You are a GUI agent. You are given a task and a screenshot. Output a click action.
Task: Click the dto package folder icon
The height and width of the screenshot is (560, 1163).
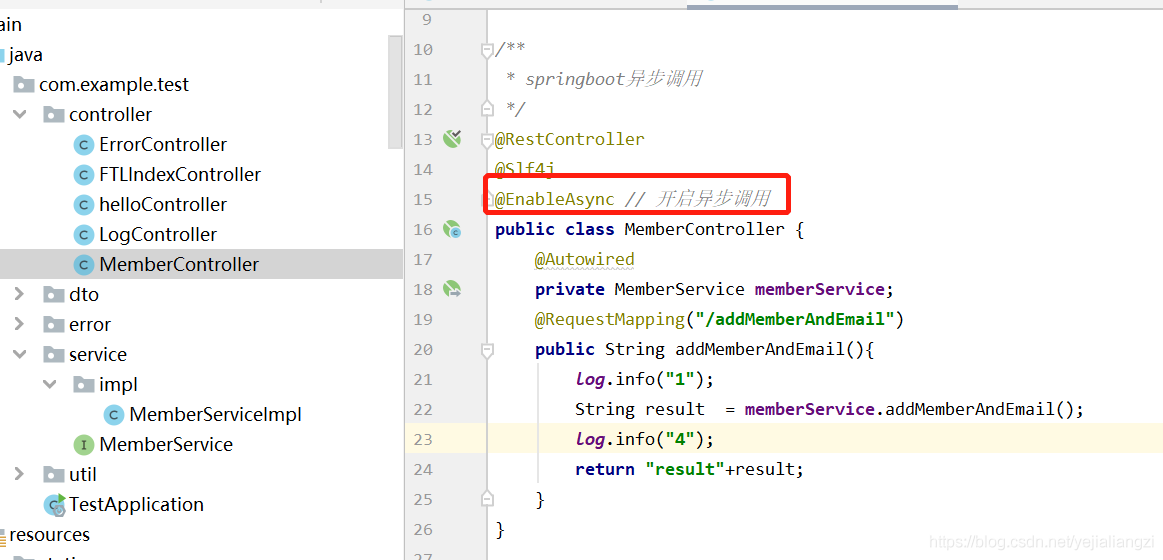coord(53,294)
